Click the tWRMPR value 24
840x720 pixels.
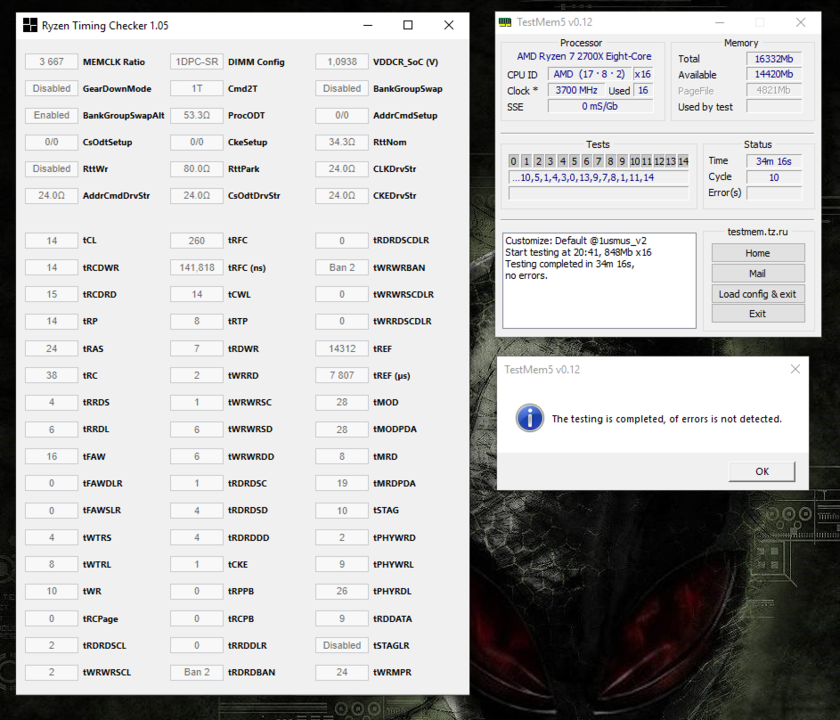(342, 672)
